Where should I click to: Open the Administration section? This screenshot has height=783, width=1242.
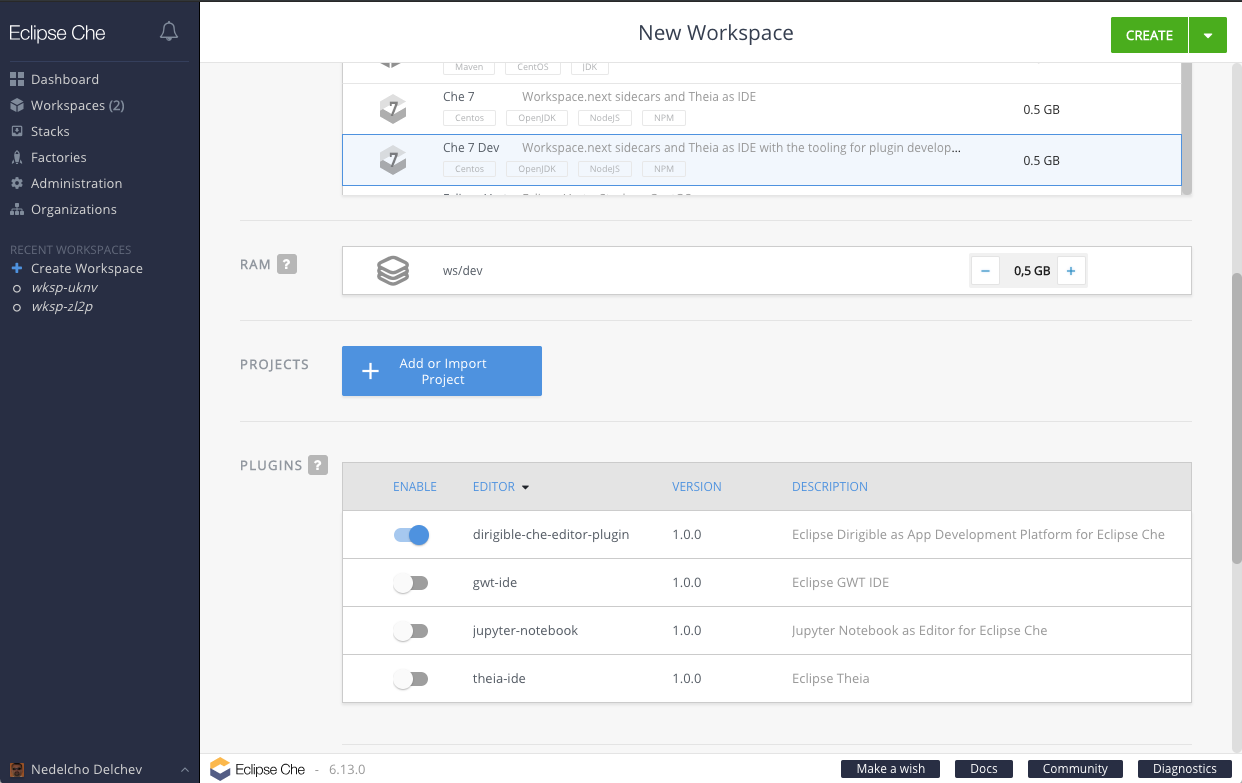(x=77, y=183)
